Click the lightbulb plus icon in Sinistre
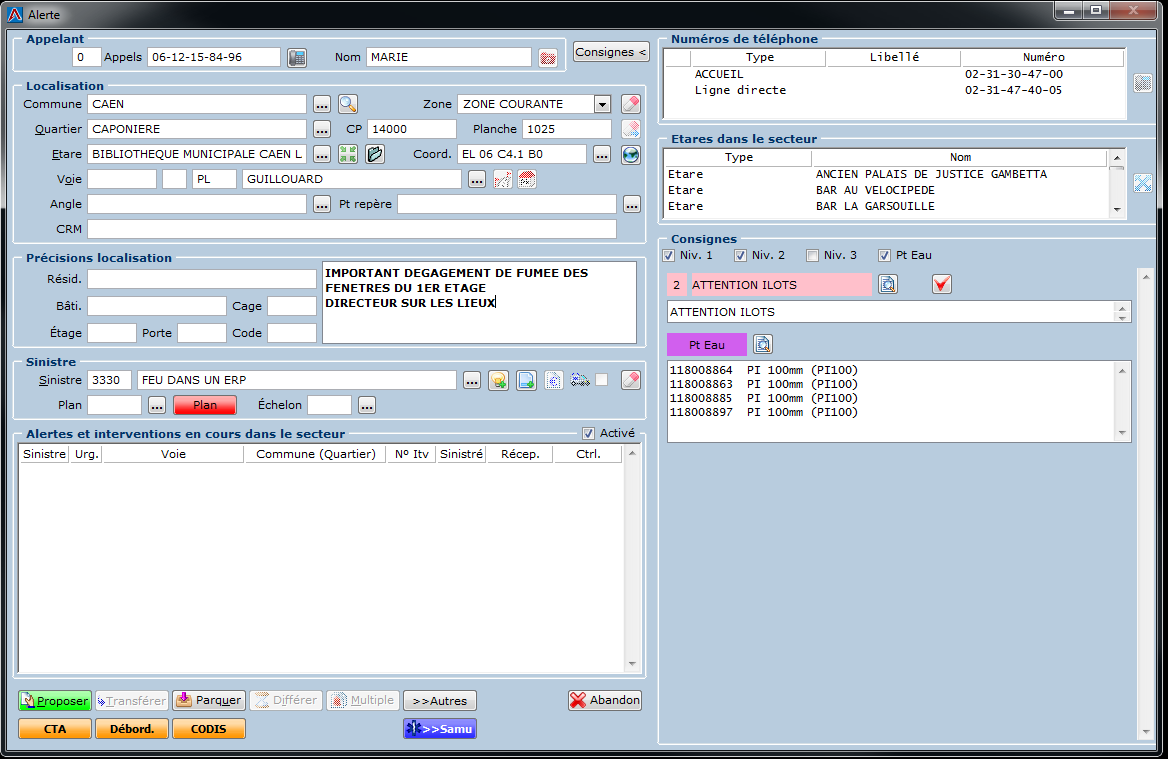The height and width of the screenshot is (759, 1168). coord(498,381)
